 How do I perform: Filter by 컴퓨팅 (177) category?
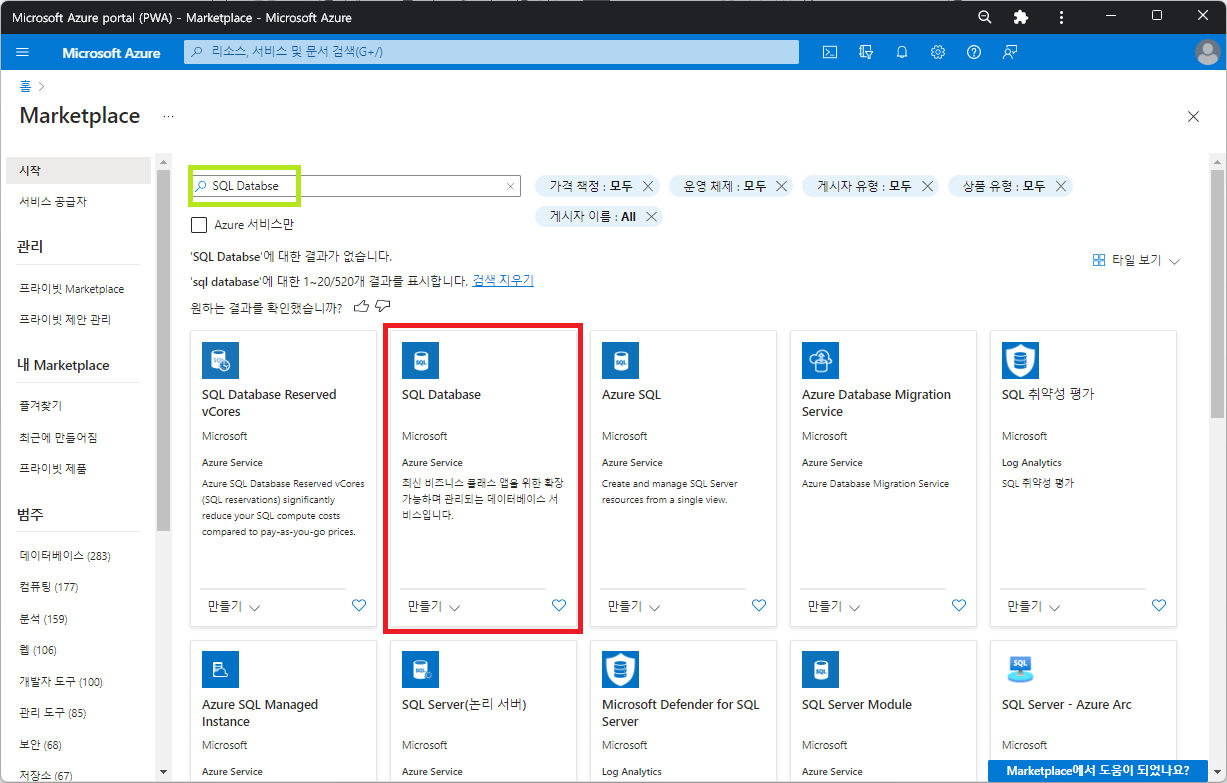(x=49, y=587)
